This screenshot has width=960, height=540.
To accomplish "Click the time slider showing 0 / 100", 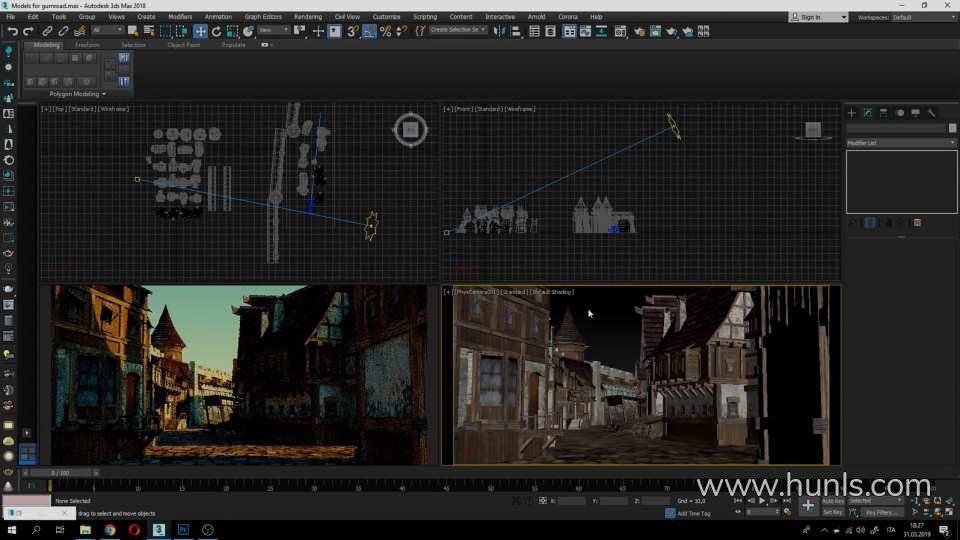I will [61, 473].
